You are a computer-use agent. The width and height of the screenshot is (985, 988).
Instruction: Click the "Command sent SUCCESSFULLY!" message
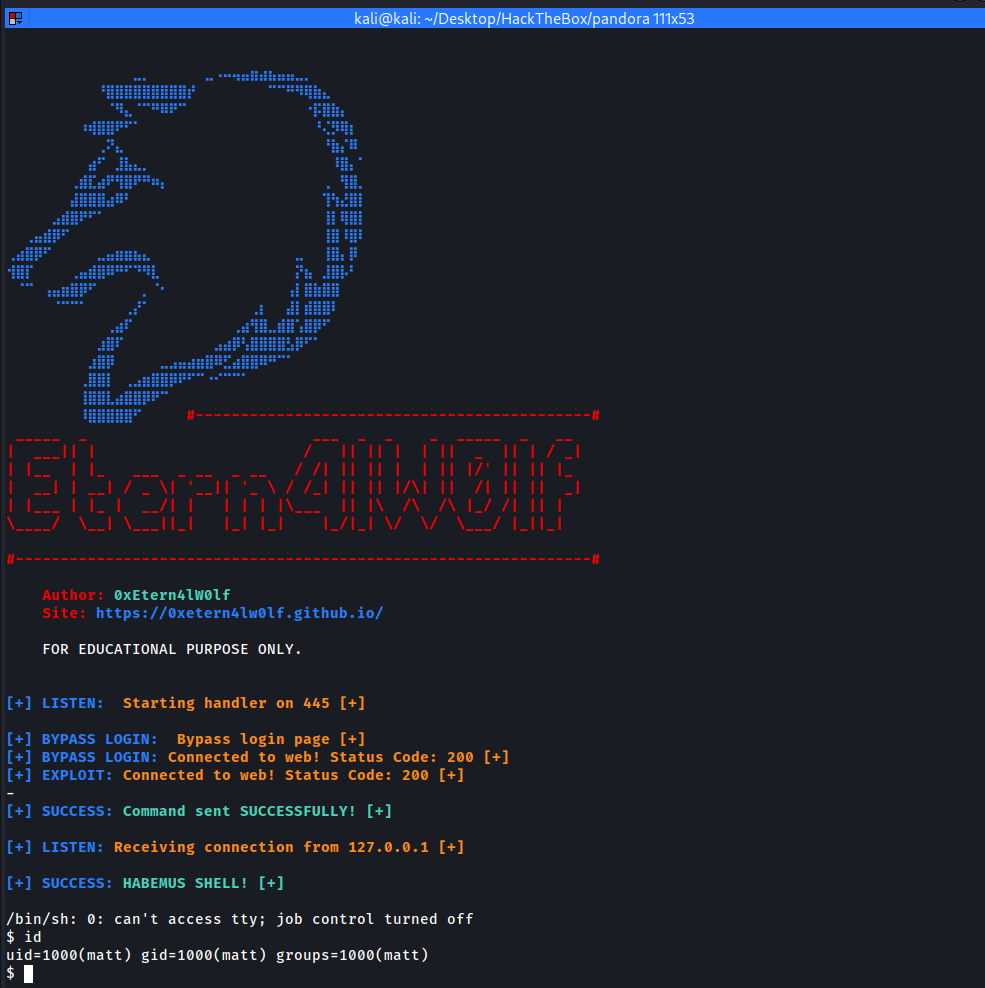243,811
